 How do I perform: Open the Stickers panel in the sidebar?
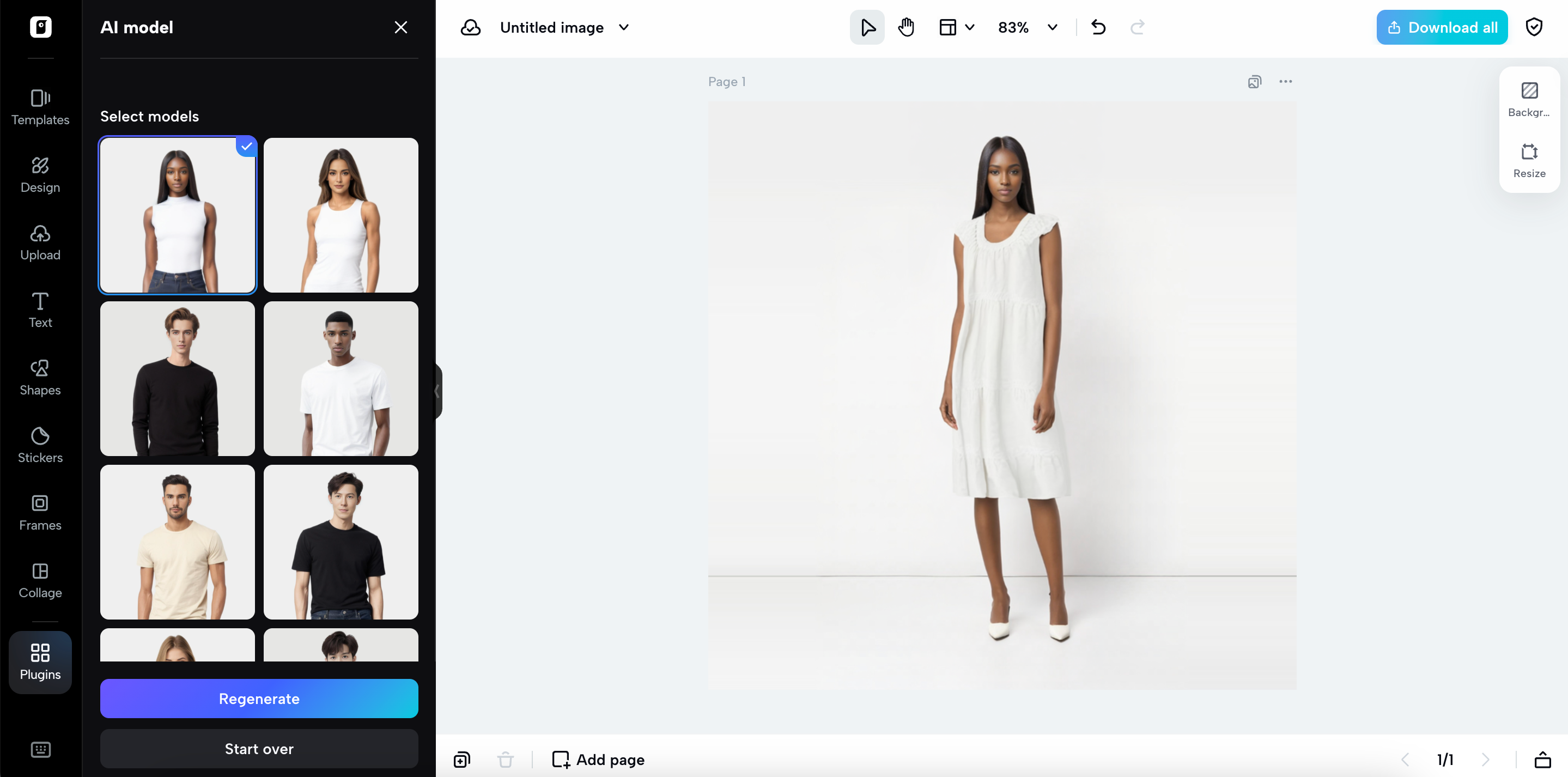pos(40,445)
